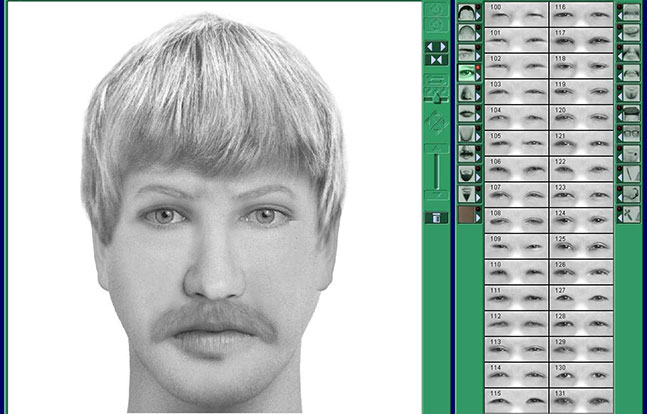
Task: Choose eyes thumbnail number 113
Action: [x=516, y=349]
